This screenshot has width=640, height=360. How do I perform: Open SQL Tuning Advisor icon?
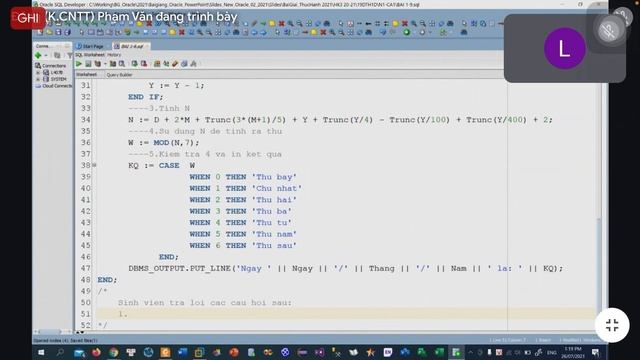point(122,64)
